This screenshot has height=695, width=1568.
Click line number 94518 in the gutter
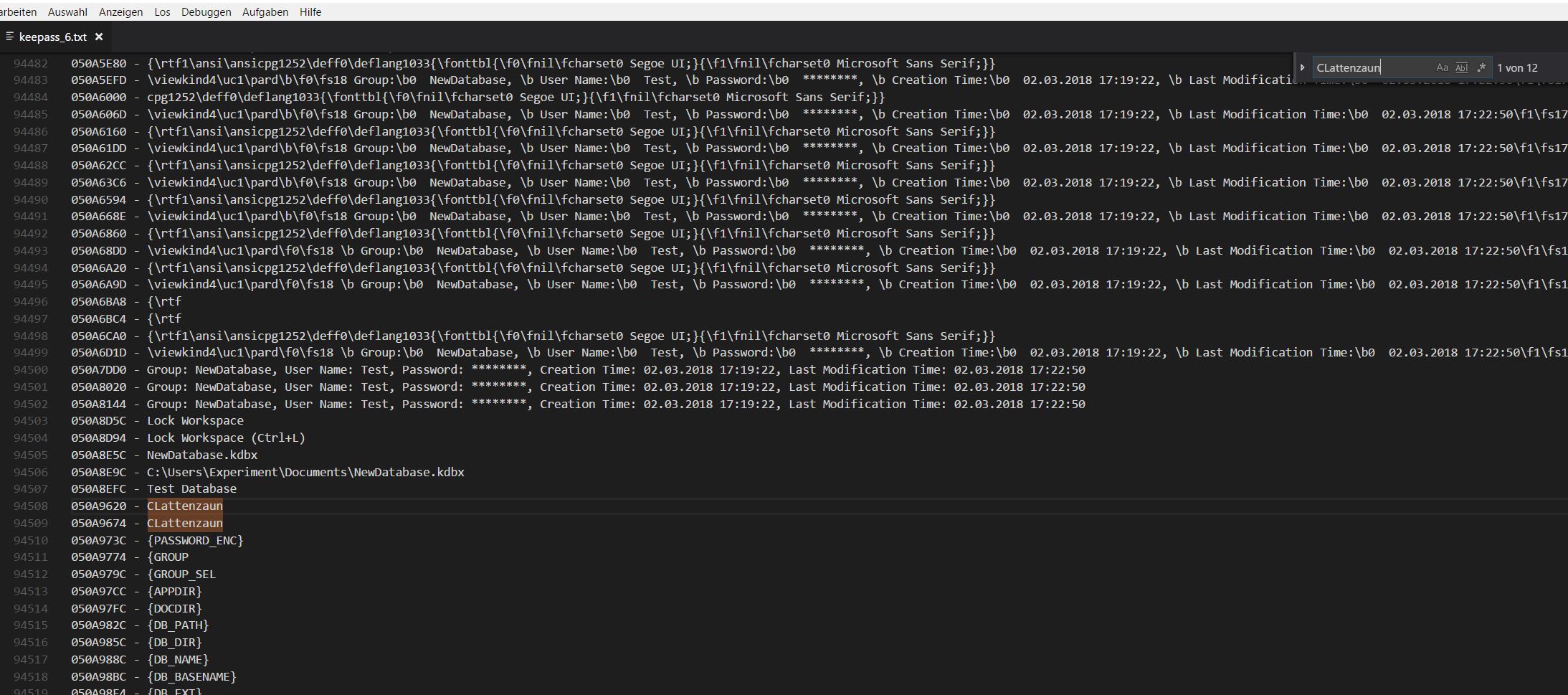(31, 676)
